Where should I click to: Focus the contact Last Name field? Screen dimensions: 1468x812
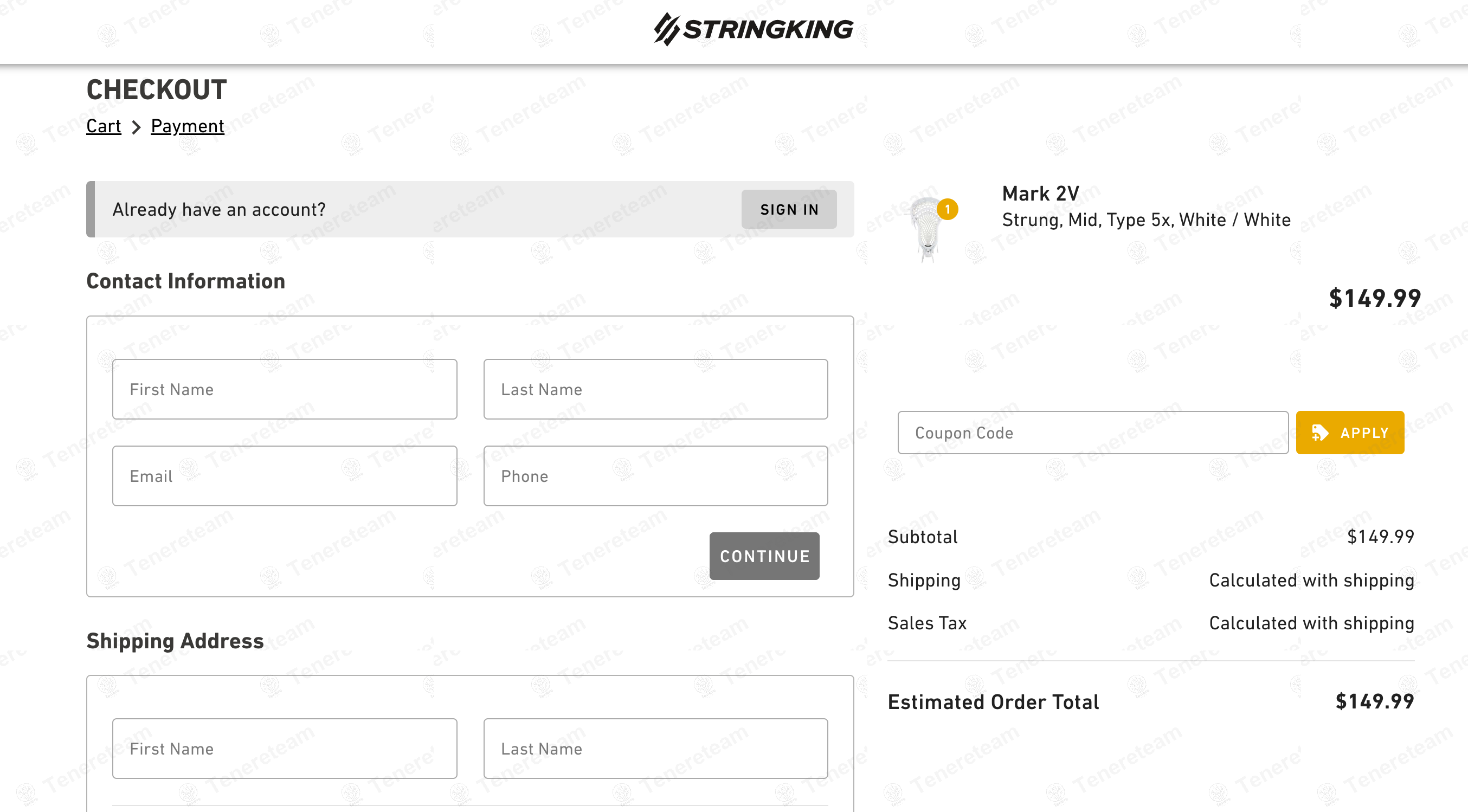pyautogui.click(x=655, y=389)
